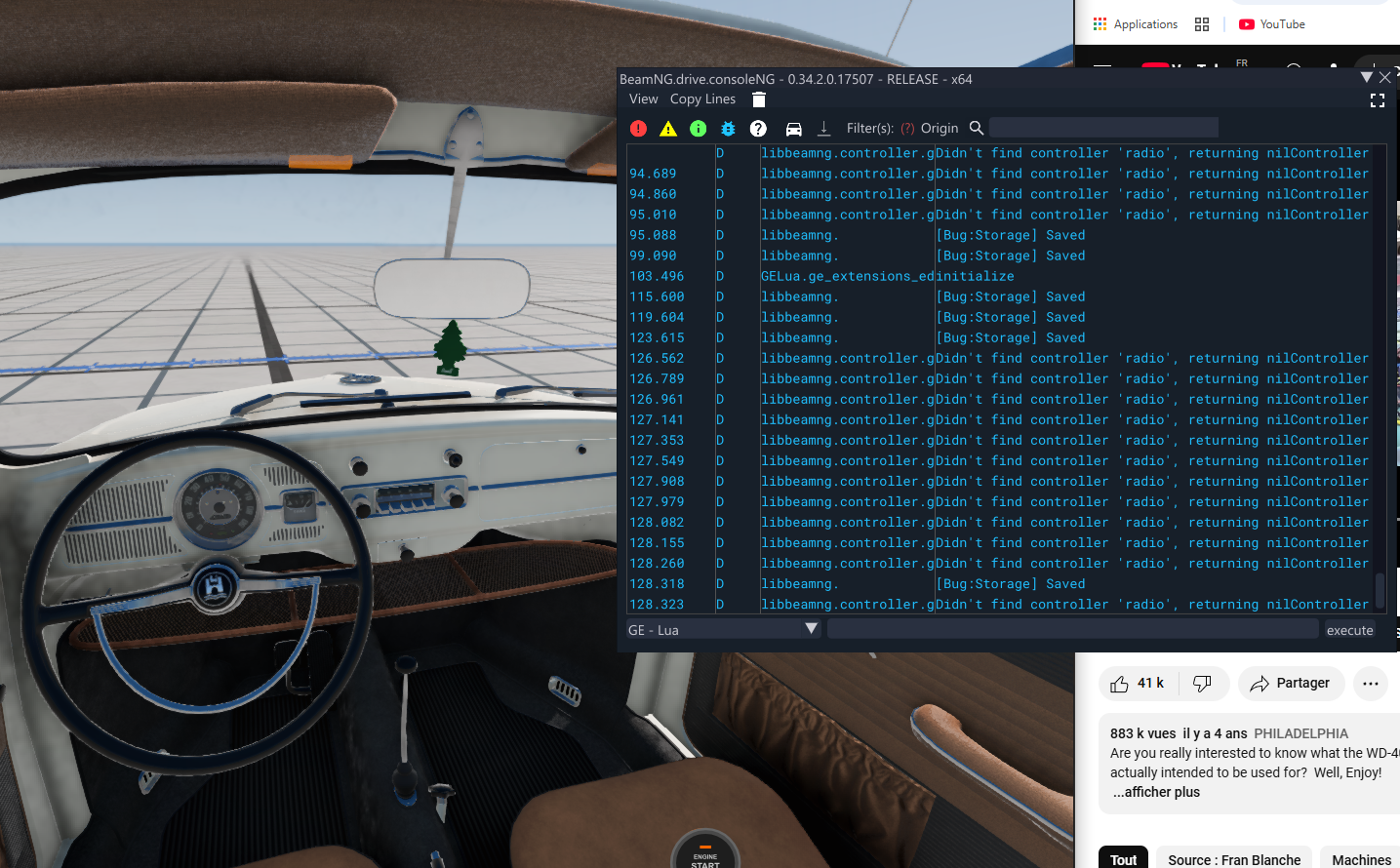This screenshot has width=1400, height=868.
Task: Like the video with thumbs-up button
Action: click(x=1138, y=684)
